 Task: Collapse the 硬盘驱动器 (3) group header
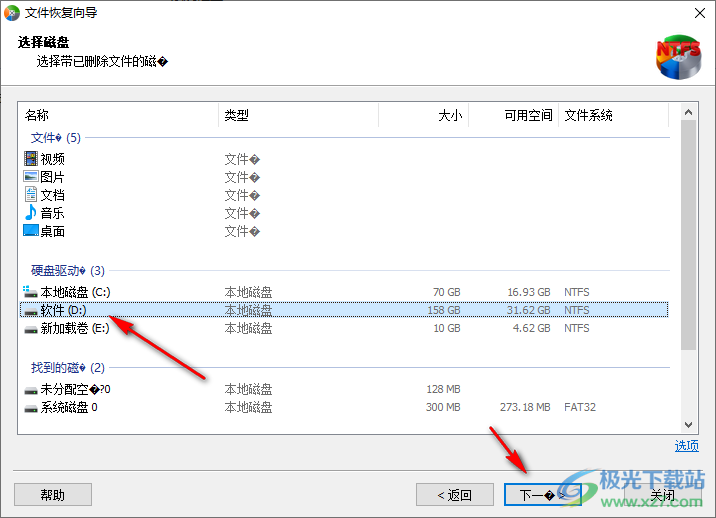click(68, 270)
